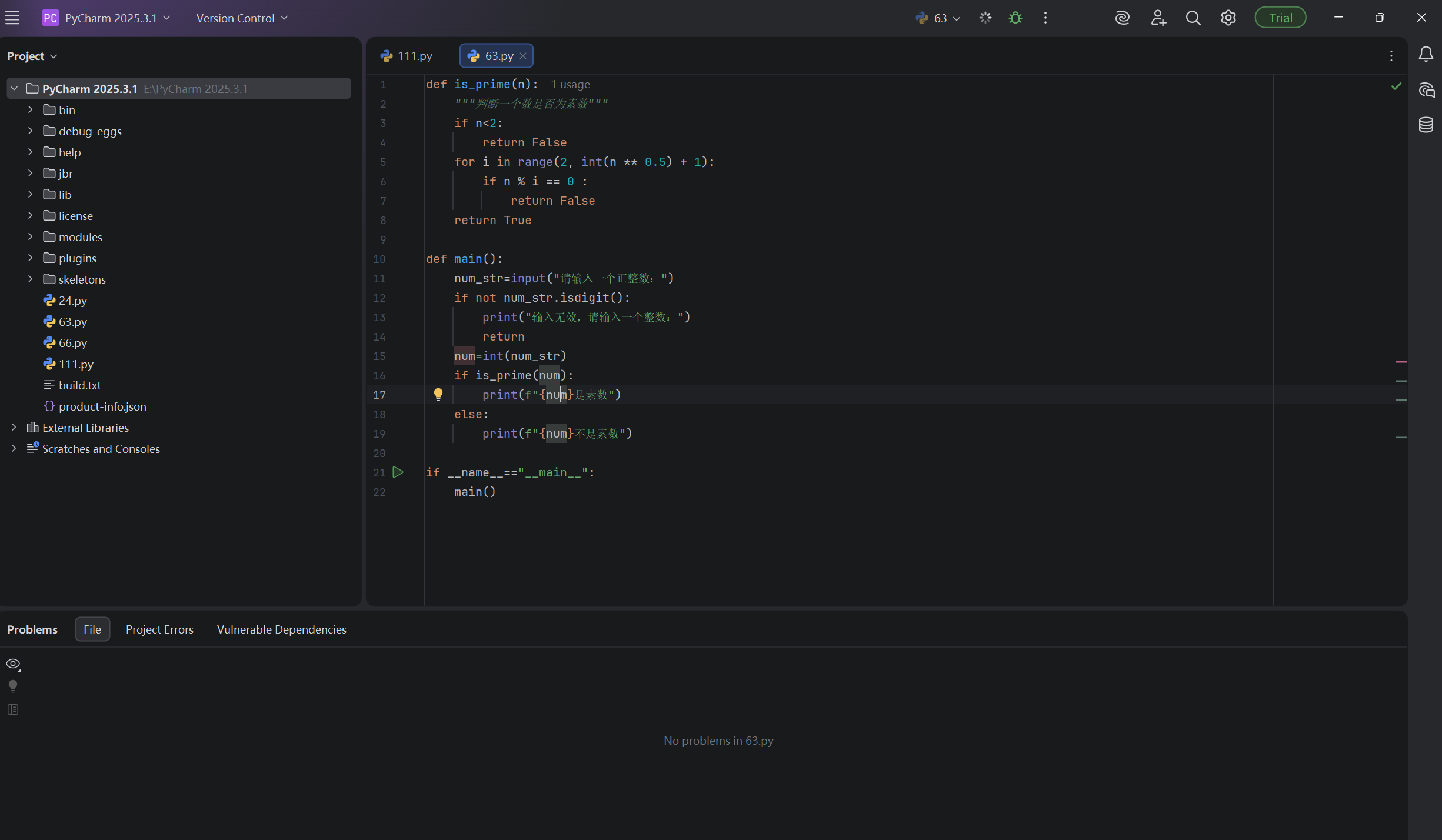This screenshot has height=840, width=1442.
Task: Open Search Everywhere magnifier icon
Action: tap(1193, 18)
